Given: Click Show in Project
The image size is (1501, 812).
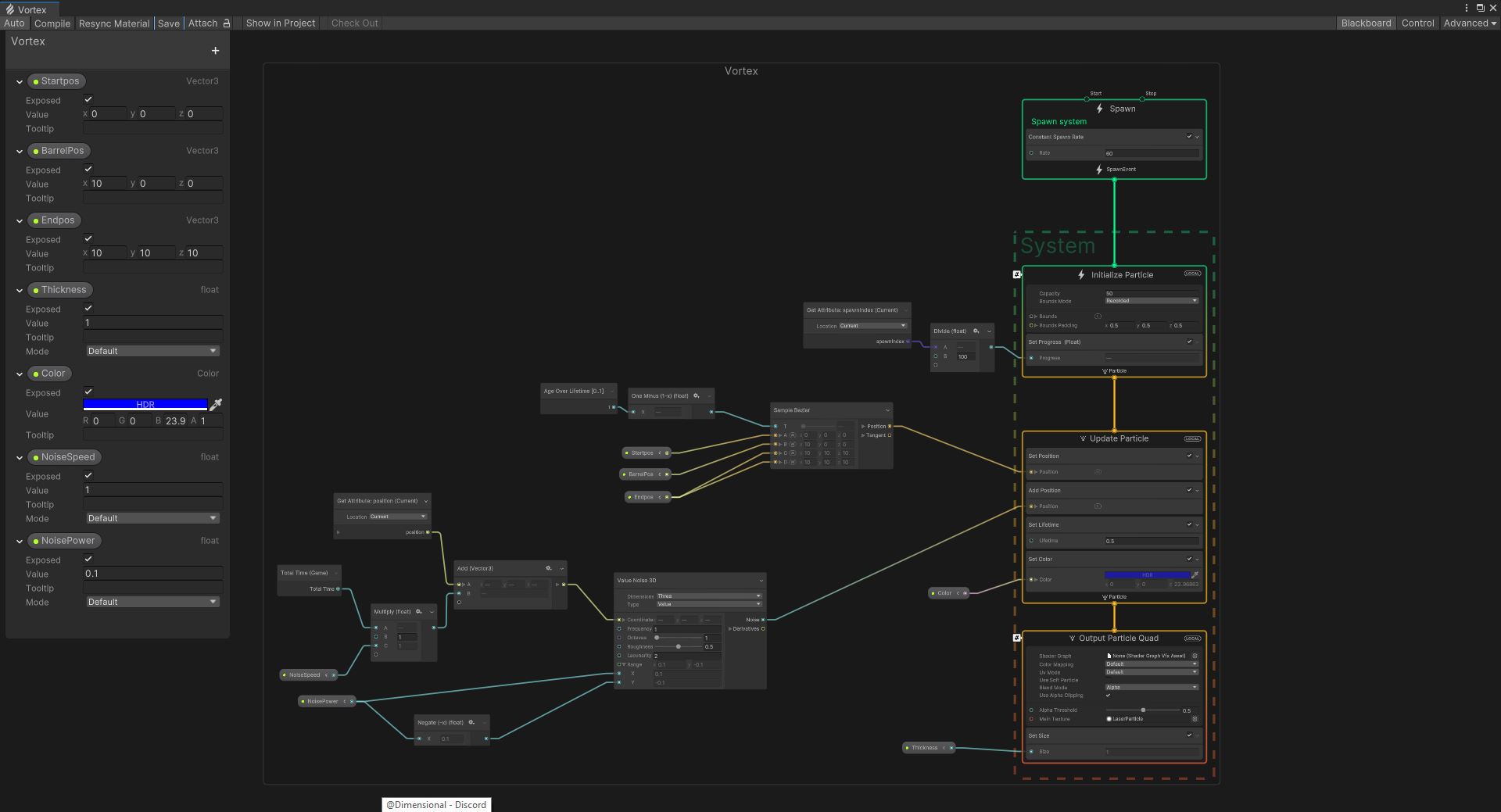Looking at the screenshot, I should click(281, 23).
